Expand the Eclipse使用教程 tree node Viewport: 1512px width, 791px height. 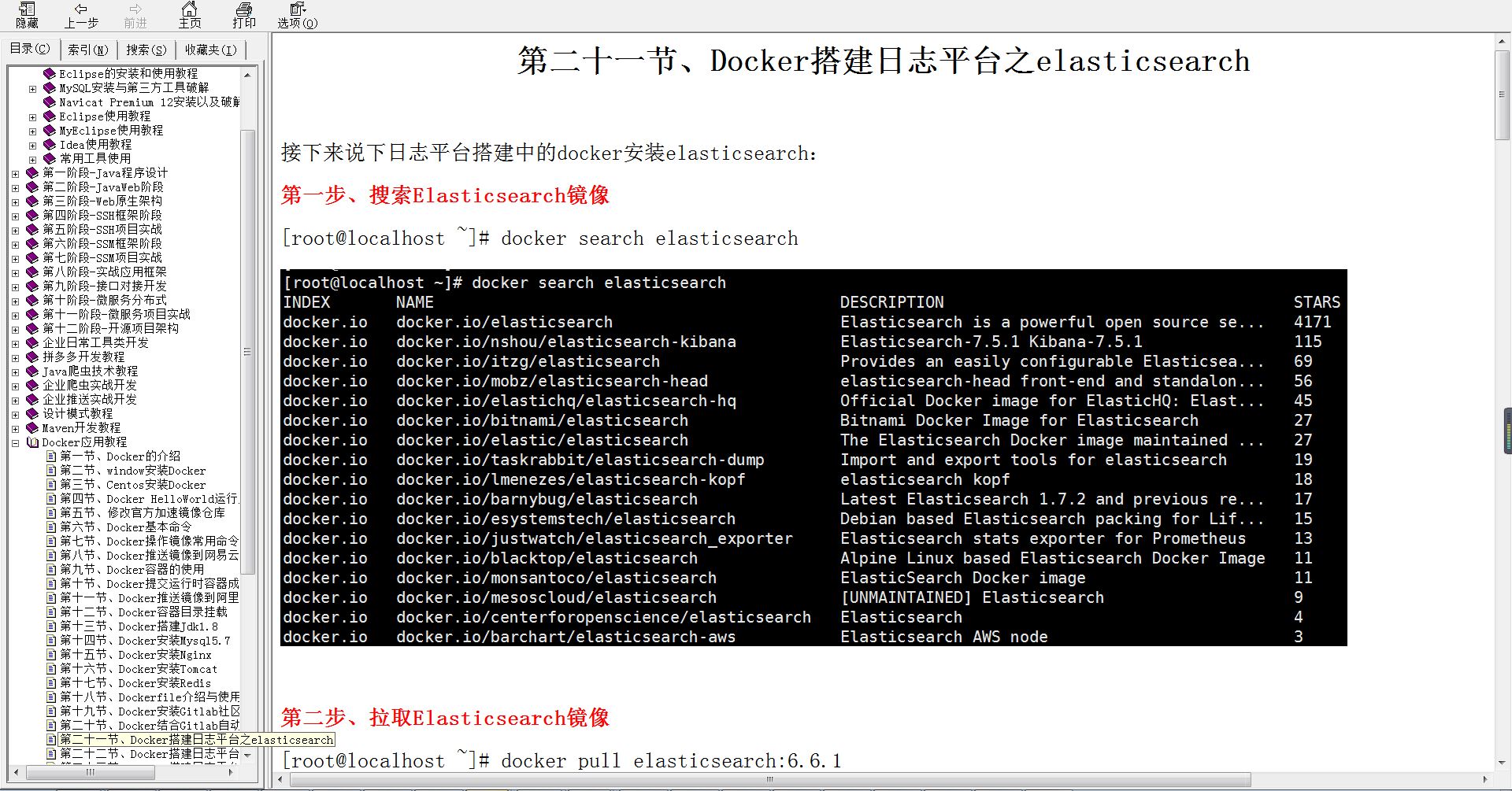[x=33, y=116]
